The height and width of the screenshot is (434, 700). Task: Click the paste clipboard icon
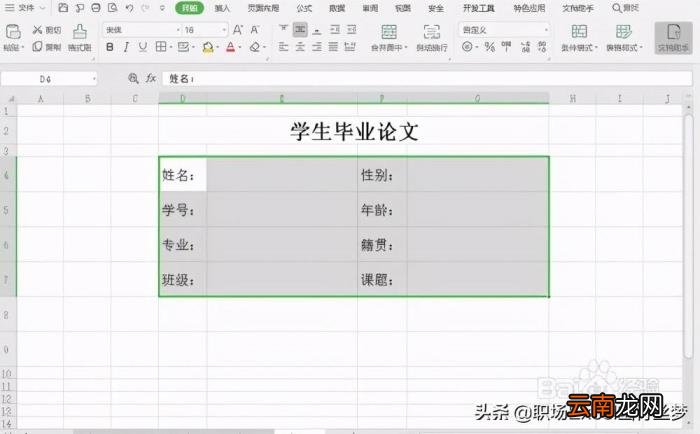tap(13, 32)
